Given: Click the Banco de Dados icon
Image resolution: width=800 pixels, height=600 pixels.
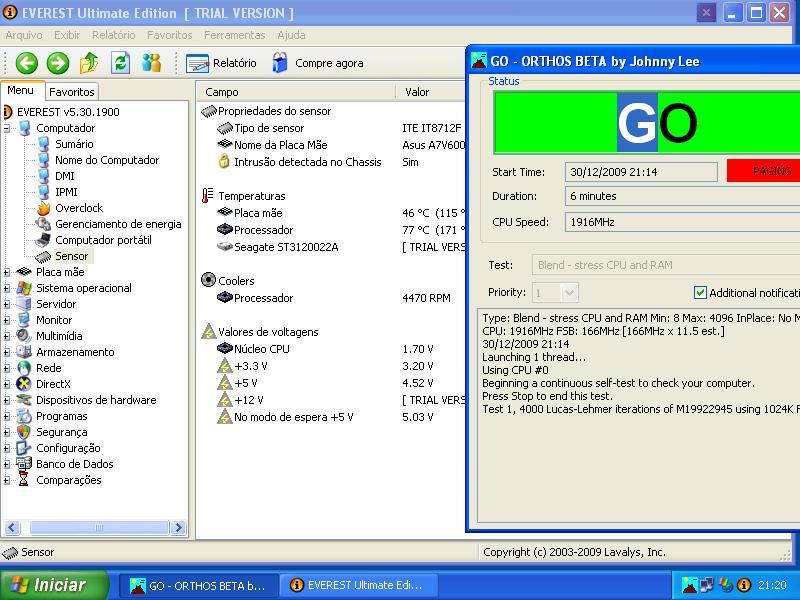Looking at the screenshot, I should tap(23, 464).
